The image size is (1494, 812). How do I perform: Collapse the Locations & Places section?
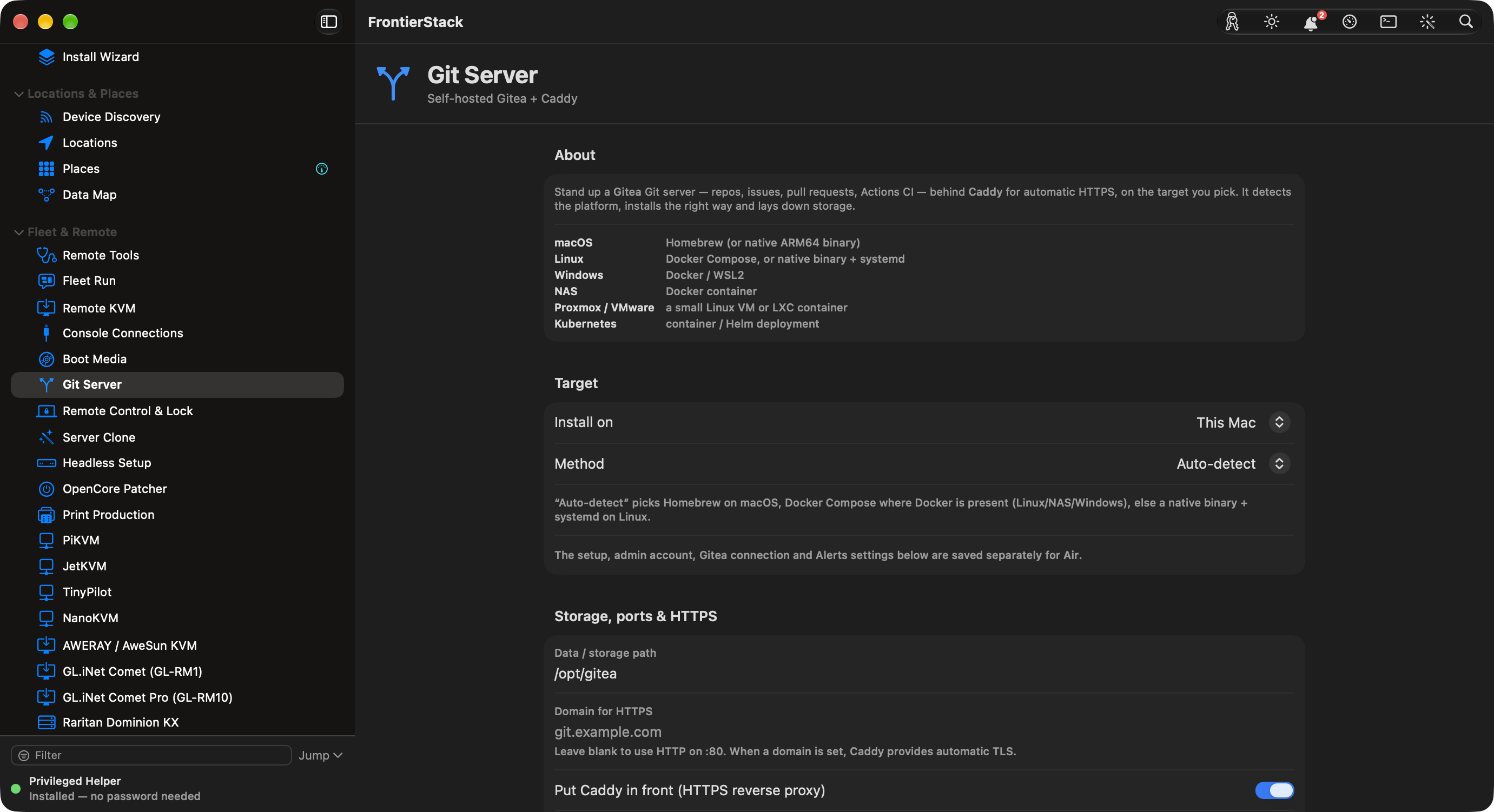pyautogui.click(x=19, y=94)
